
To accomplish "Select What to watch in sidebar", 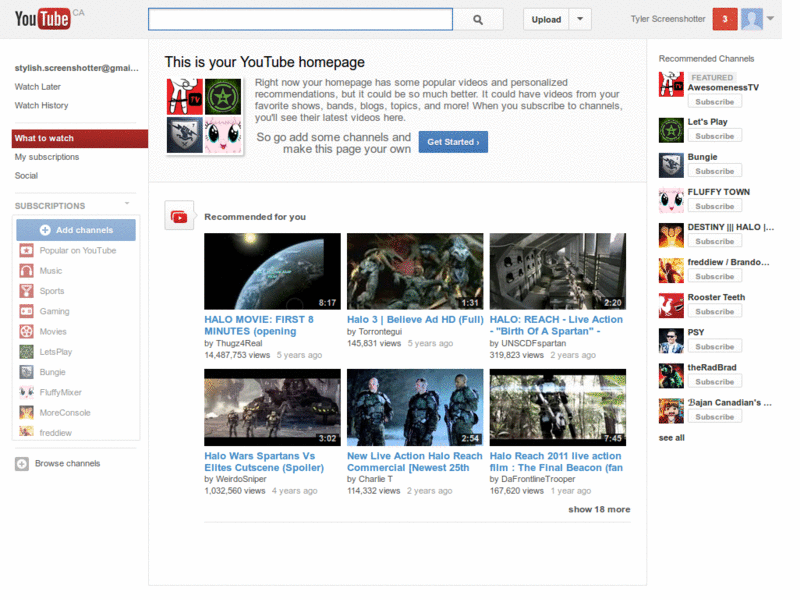I will point(80,138).
